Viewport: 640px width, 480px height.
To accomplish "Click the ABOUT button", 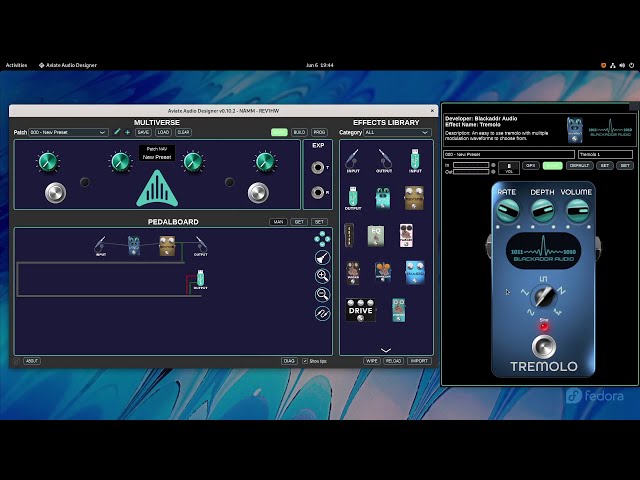I will coord(31,361).
